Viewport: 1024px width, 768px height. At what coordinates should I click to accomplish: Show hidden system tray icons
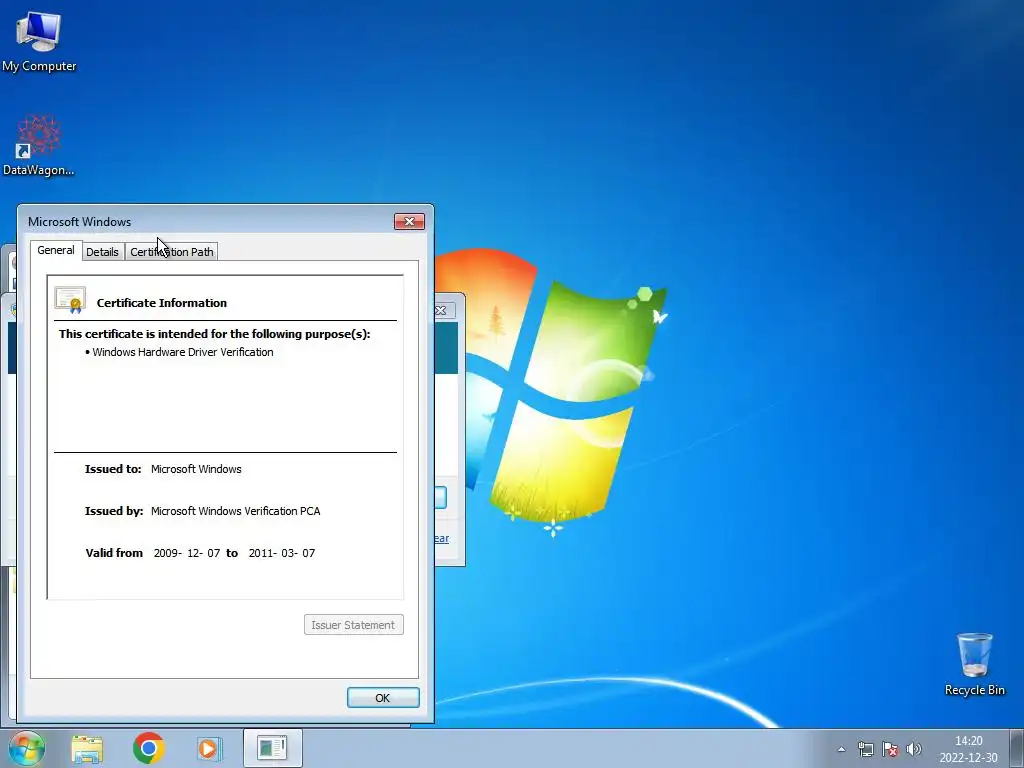(x=841, y=749)
